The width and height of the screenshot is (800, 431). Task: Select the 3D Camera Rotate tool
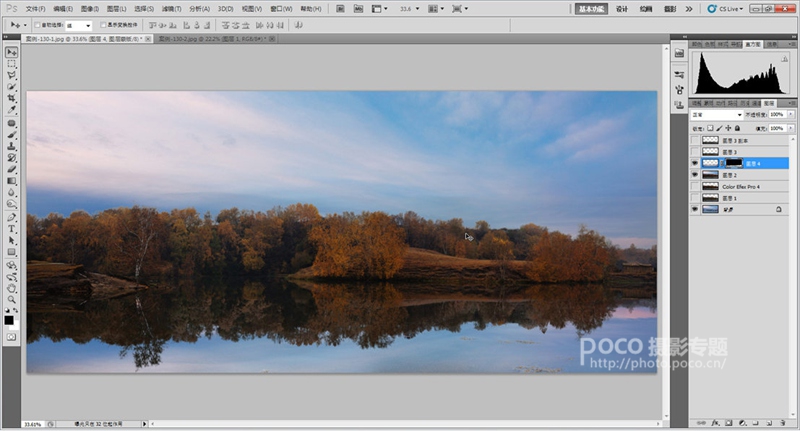point(11,277)
